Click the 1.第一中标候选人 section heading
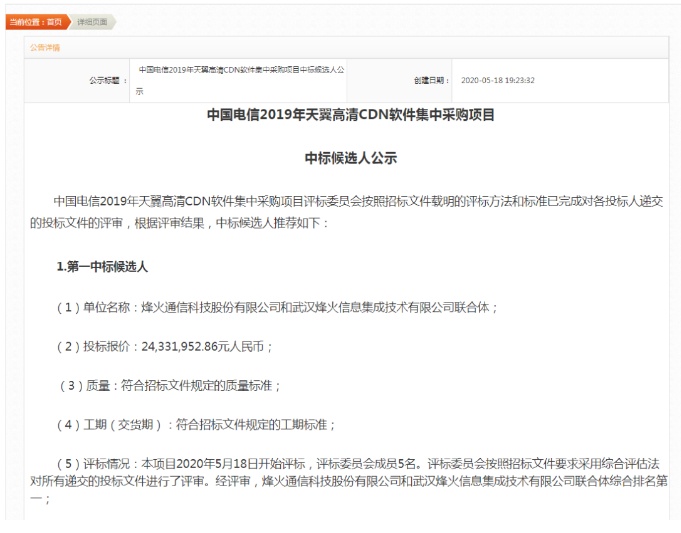Screen dimensions: 681x533 pyautogui.click(x=103, y=267)
